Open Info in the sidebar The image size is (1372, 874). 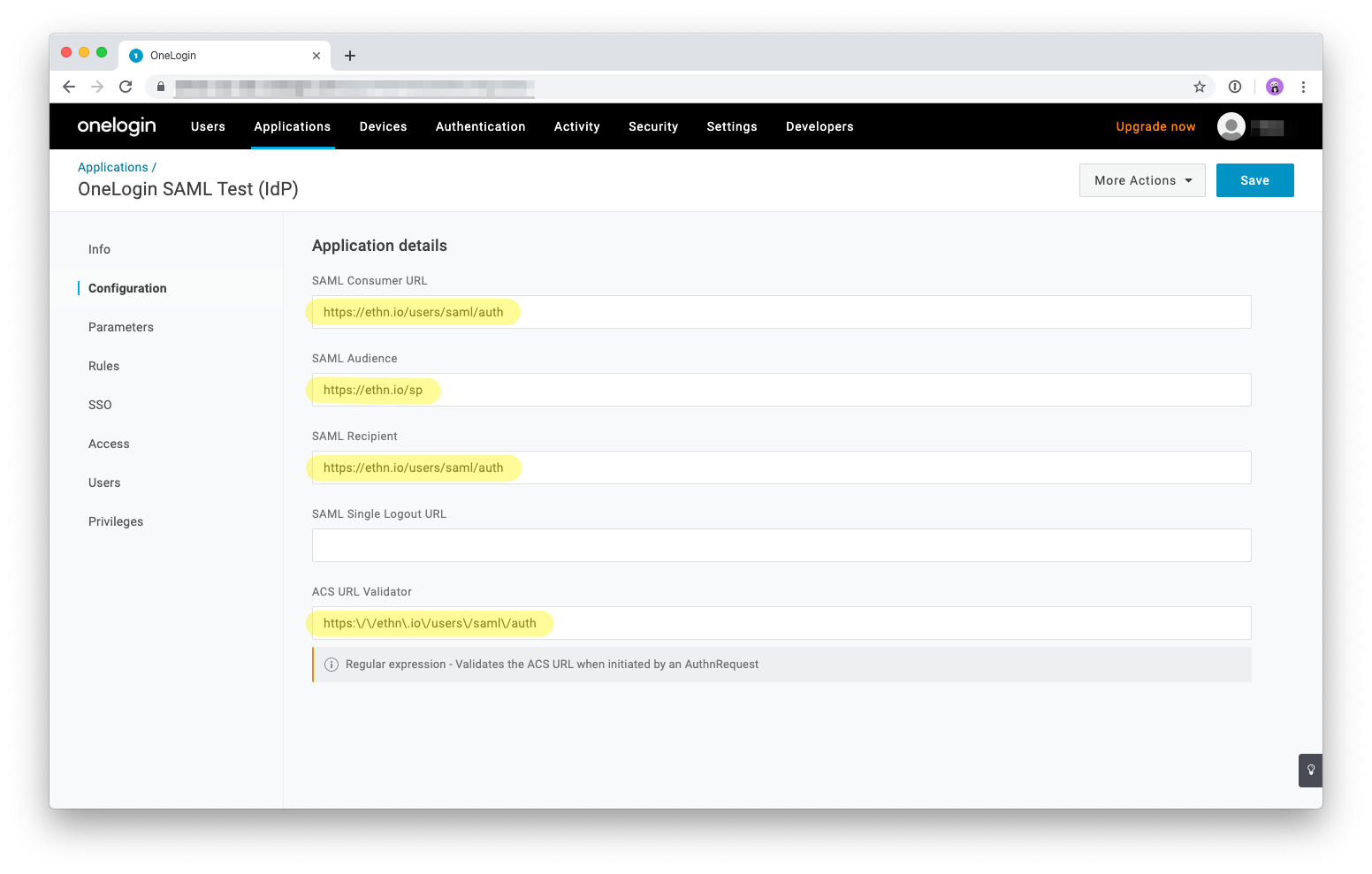(99, 249)
